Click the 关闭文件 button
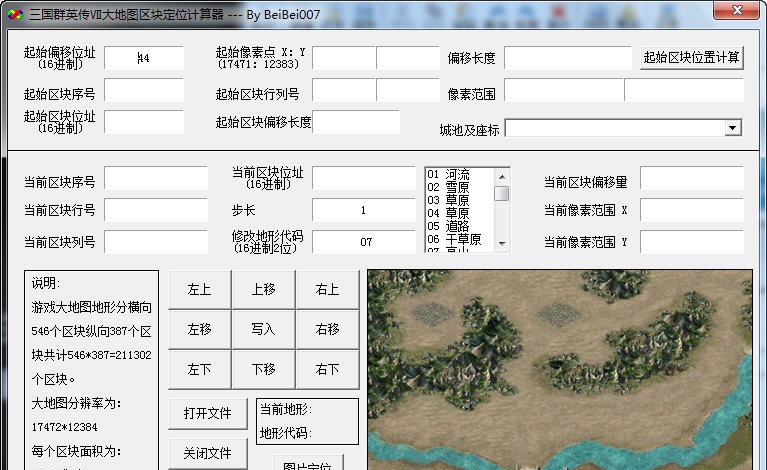This screenshot has height=470, width=767. [x=207, y=453]
